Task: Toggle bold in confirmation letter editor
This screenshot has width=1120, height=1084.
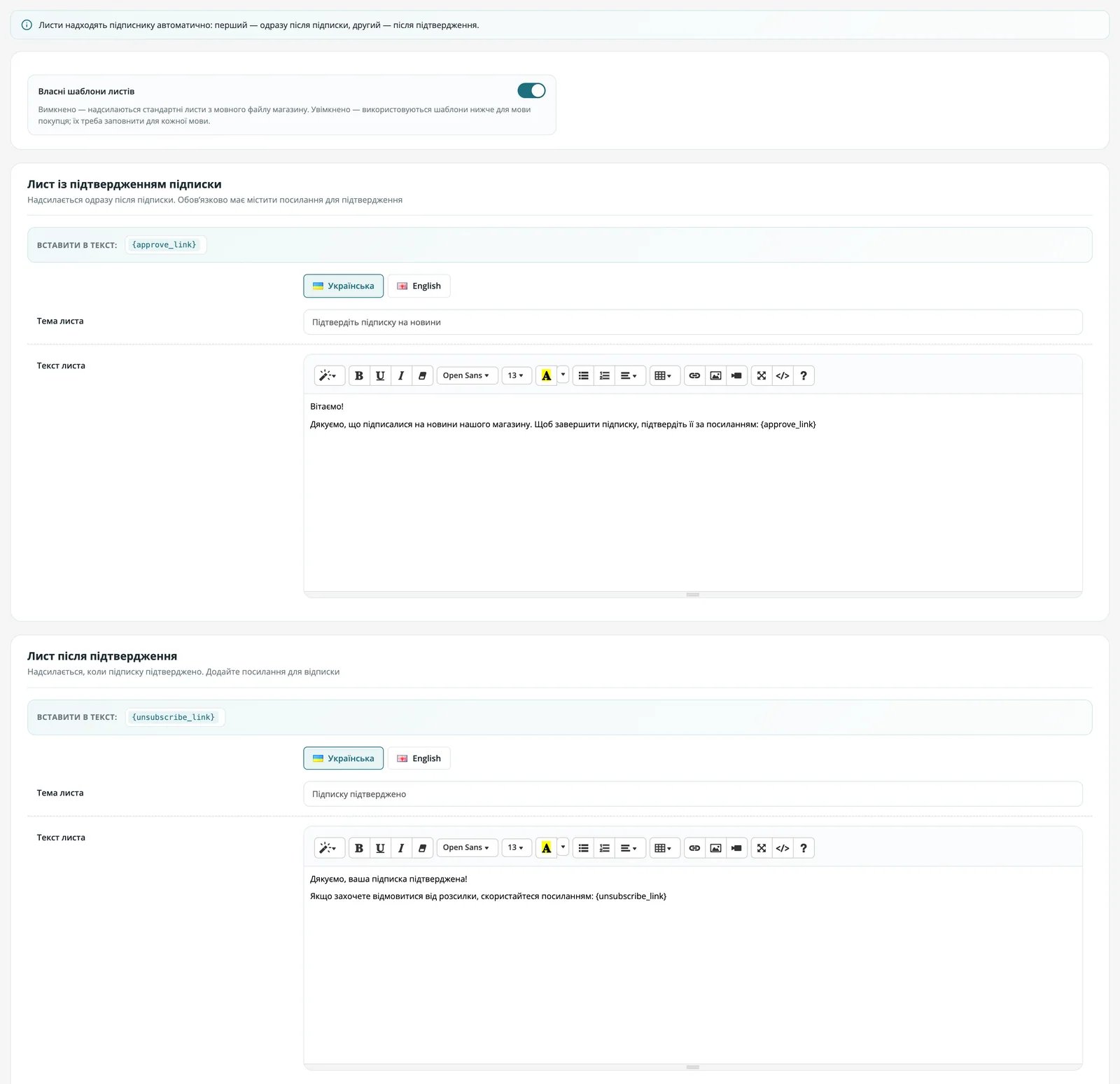Action: point(359,376)
